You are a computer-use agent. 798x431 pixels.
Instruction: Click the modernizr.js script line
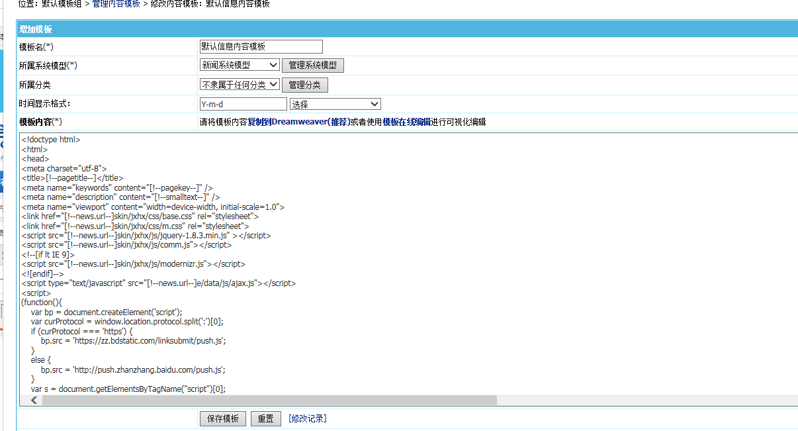coord(133,264)
